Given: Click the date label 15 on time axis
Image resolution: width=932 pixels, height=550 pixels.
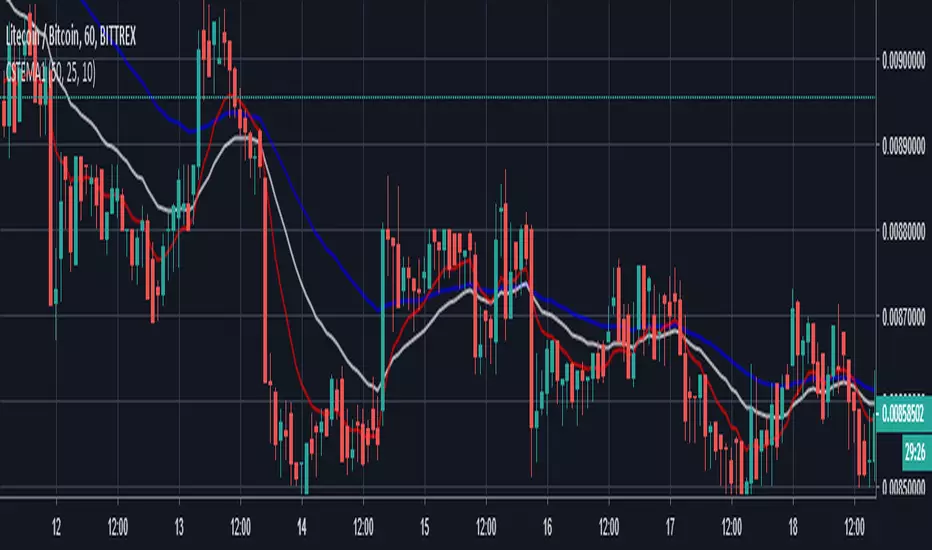Looking at the screenshot, I should [x=424, y=527].
